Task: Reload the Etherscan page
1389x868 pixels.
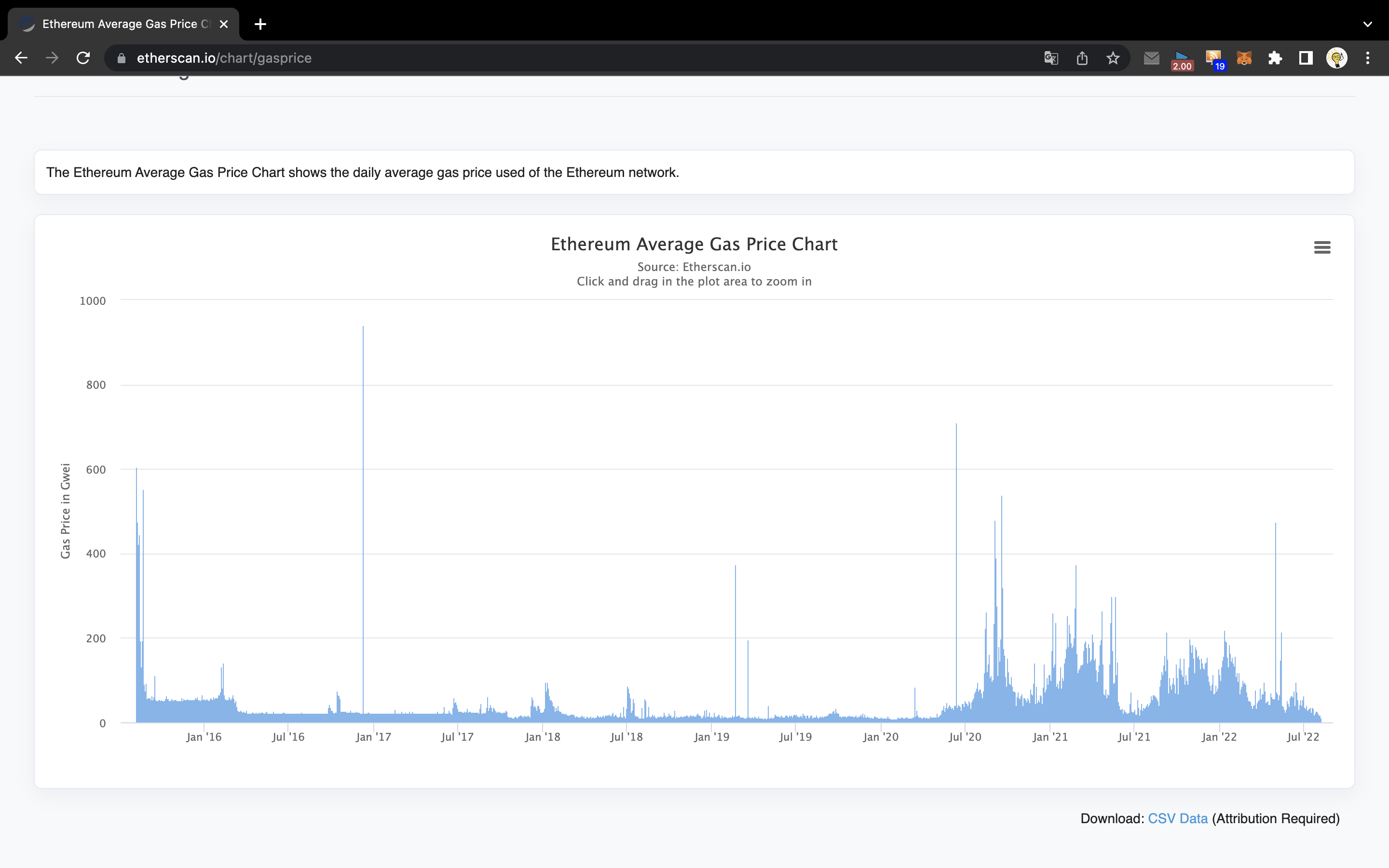Action: [83, 58]
